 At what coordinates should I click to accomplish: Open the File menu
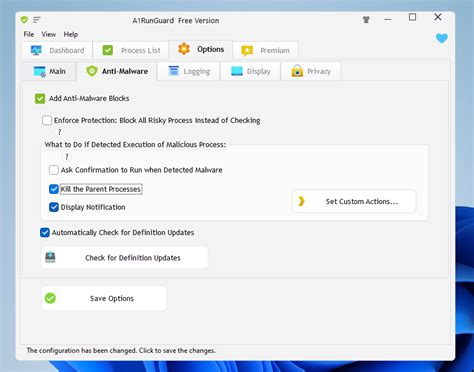(x=29, y=34)
